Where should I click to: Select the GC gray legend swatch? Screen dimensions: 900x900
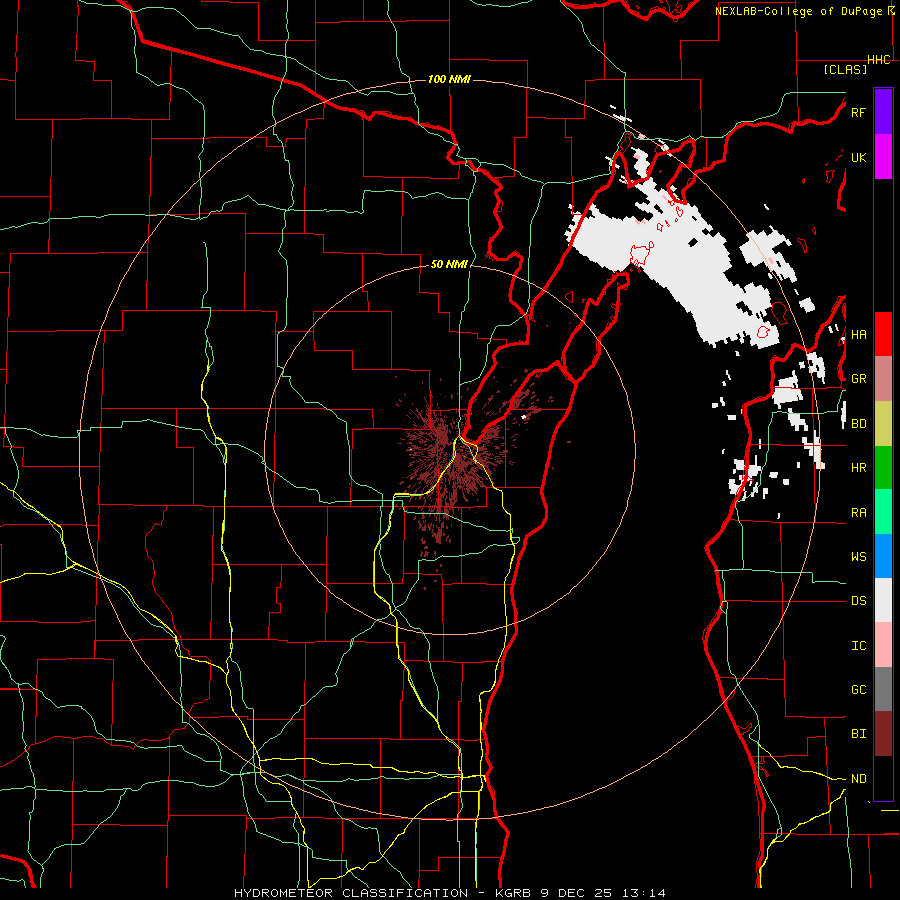pos(883,689)
